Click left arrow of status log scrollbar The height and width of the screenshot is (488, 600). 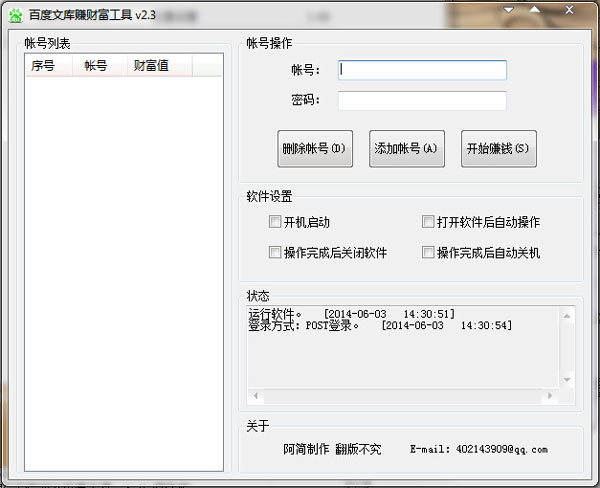pyautogui.click(x=254, y=396)
